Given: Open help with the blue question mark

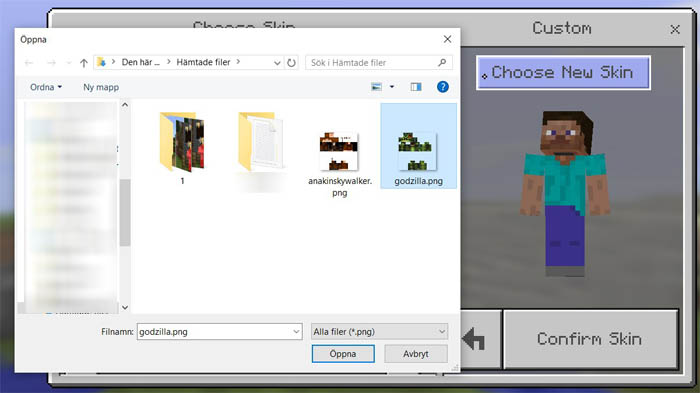Looking at the screenshot, I should (x=442, y=87).
